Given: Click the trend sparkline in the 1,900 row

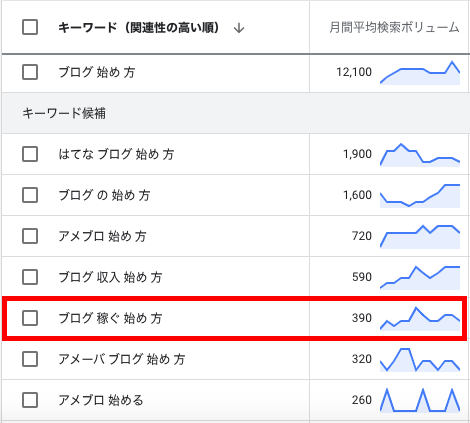Looking at the screenshot, I should pos(420,155).
